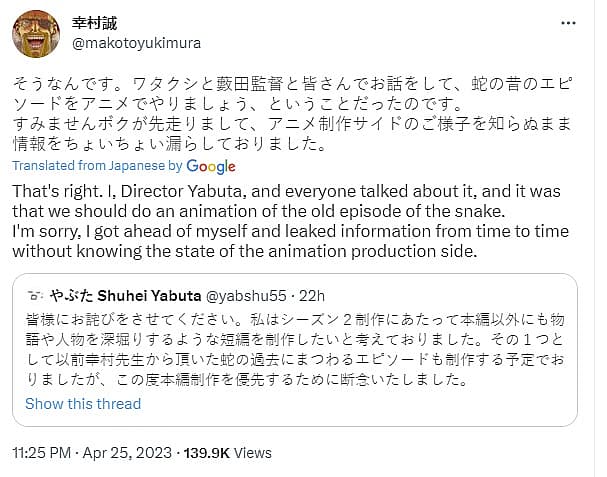Click Japanese text line beginning そうなんです
The width and height of the screenshot is (607, 477).
tap(292, 84)
